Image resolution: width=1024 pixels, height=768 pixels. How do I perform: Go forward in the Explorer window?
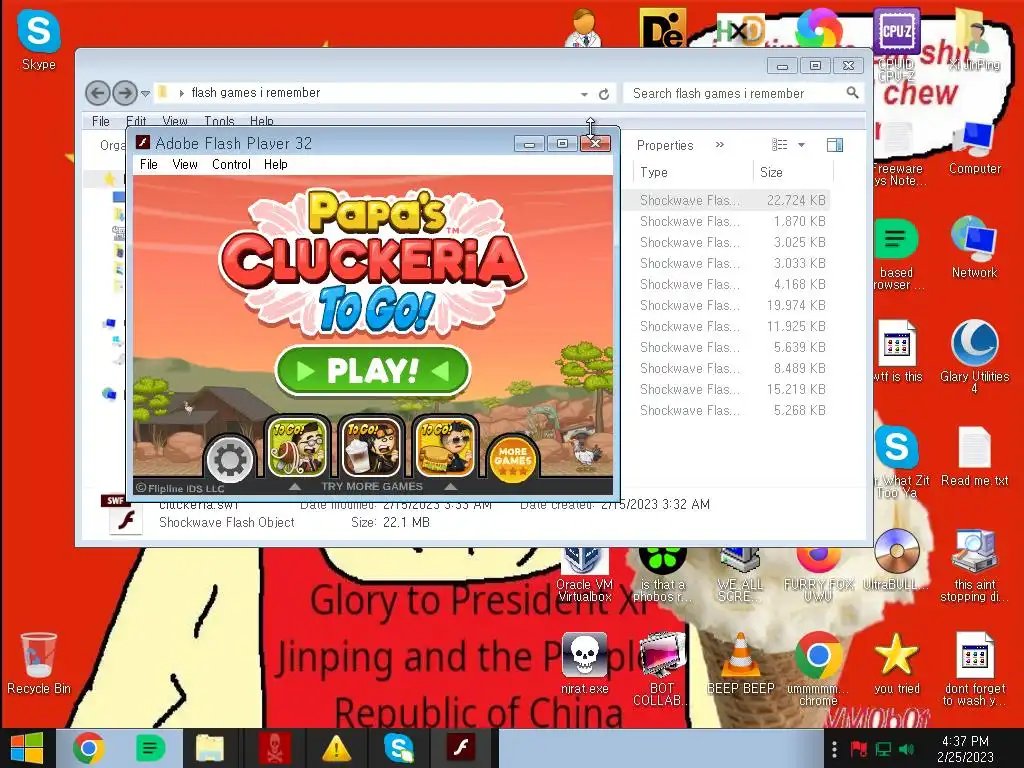pyautogui.click(x=125, y=93)
